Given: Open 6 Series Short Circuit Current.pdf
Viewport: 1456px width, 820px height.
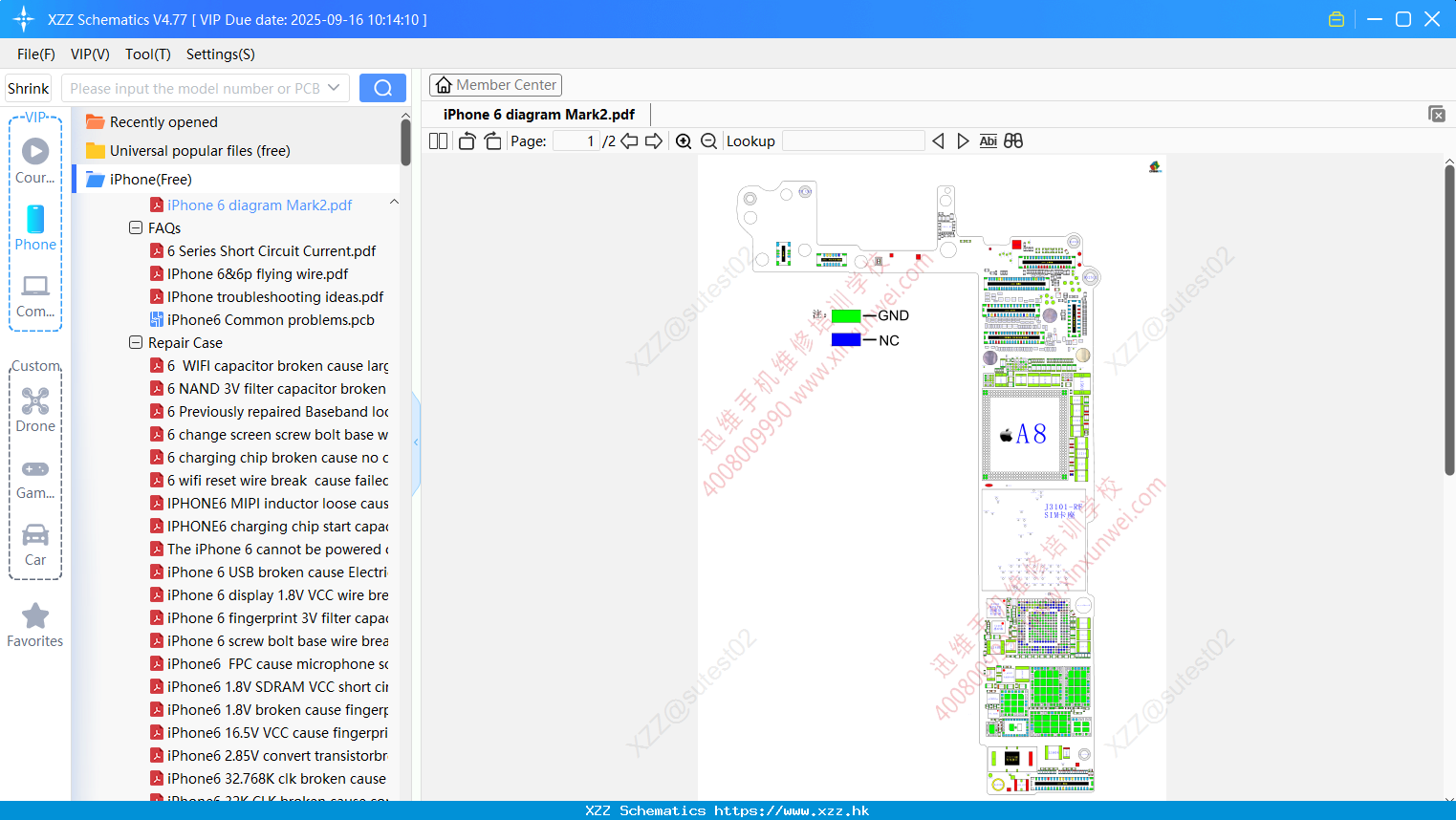Looking at the screenshot, I should tap(272, 251).
